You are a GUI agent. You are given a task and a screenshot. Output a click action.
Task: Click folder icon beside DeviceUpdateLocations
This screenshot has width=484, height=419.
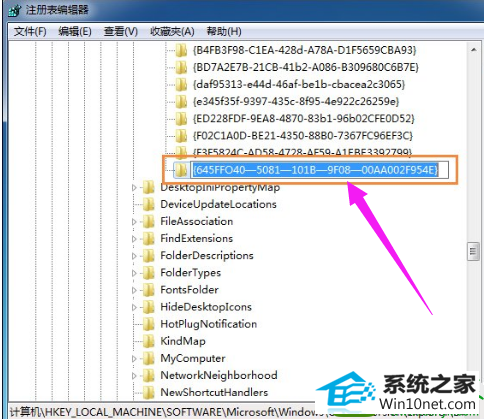point(149,204)
